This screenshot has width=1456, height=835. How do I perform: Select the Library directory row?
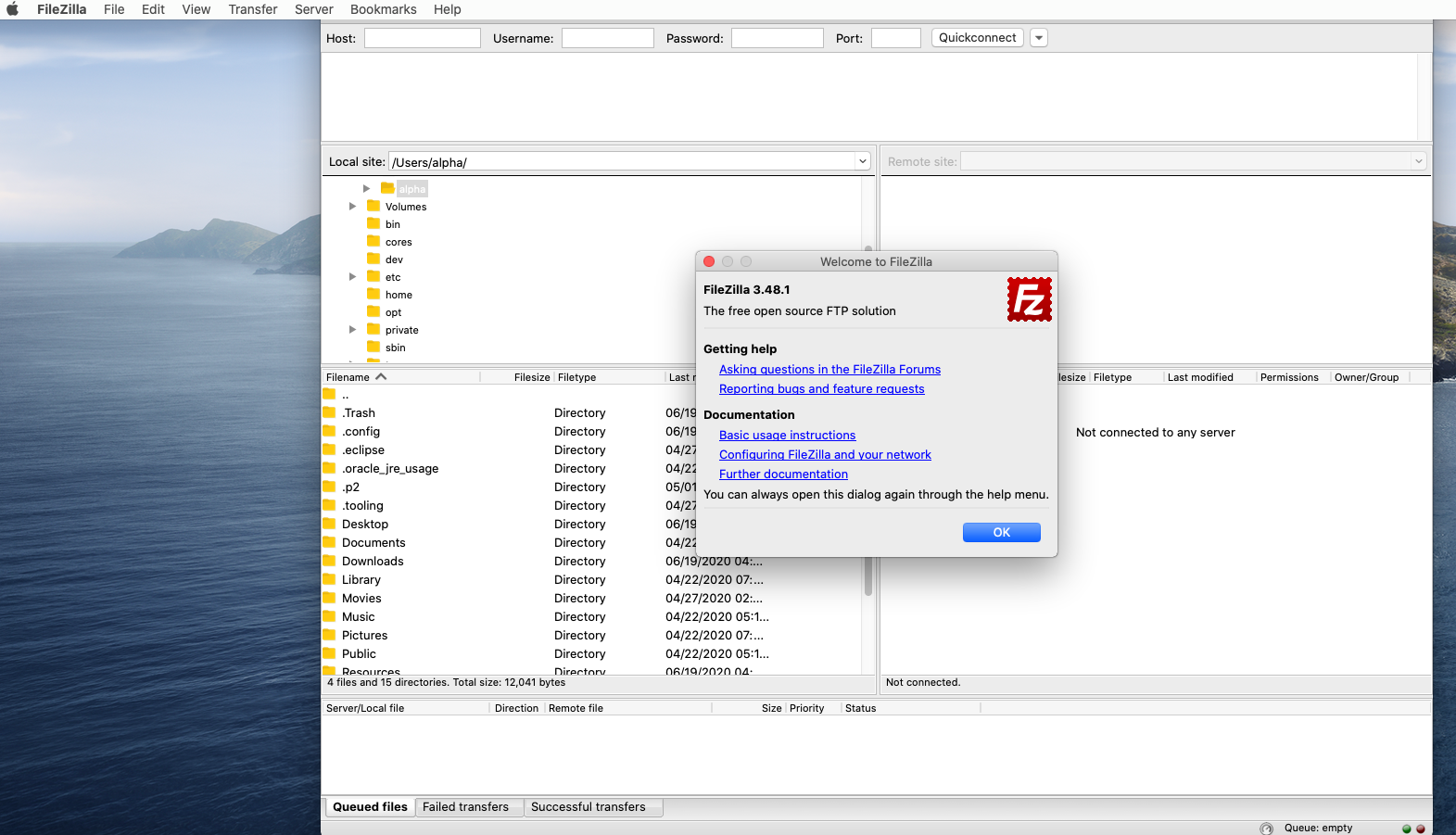click(x=592, y=579)
